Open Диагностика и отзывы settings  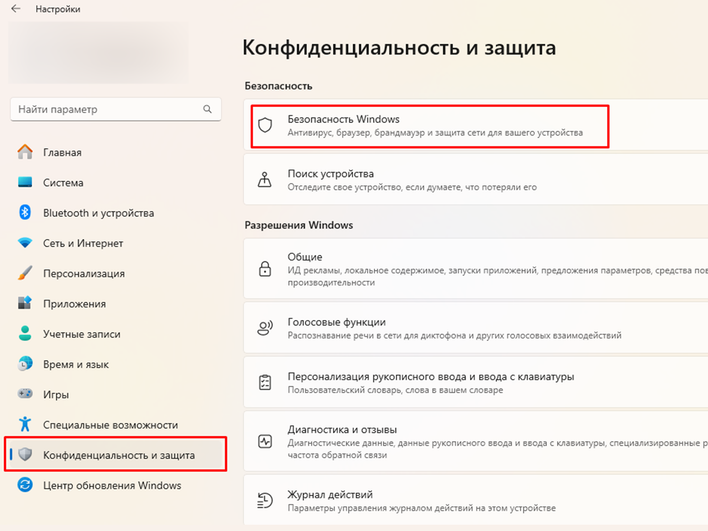476,441
